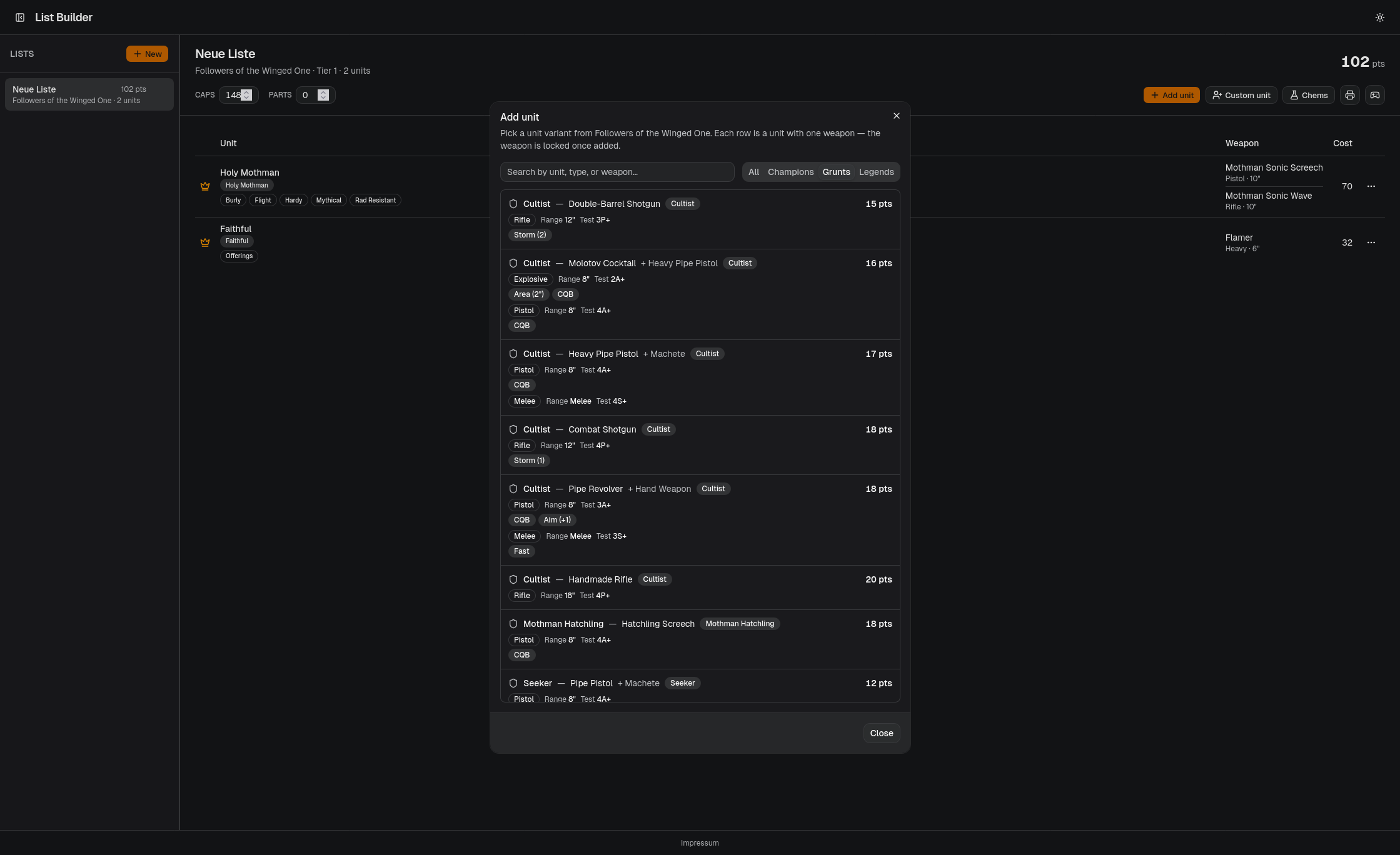Viewport: 1400px width, 855px height.
Task: Switch to the Champions filter tab
Action: pyautogui.click(x=790, y=172)
